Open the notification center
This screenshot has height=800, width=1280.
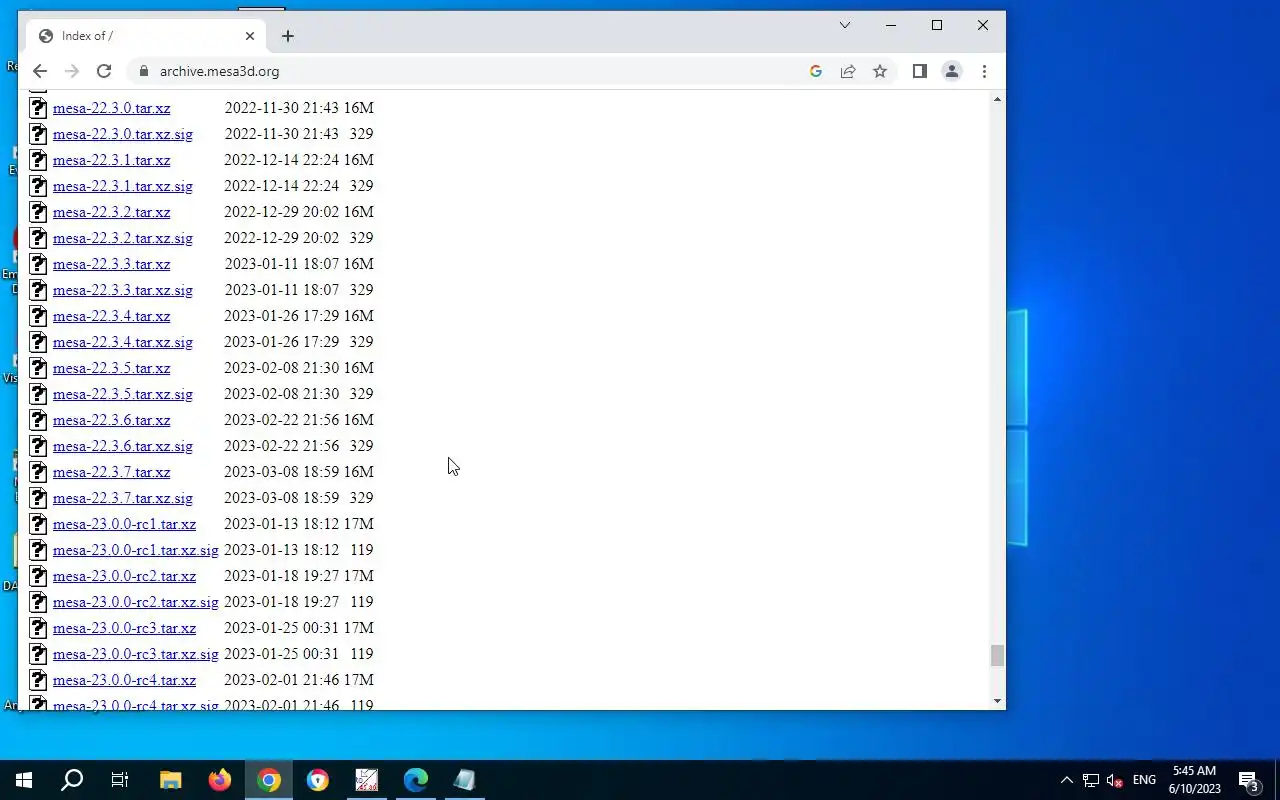click(x=1249, y=780)
